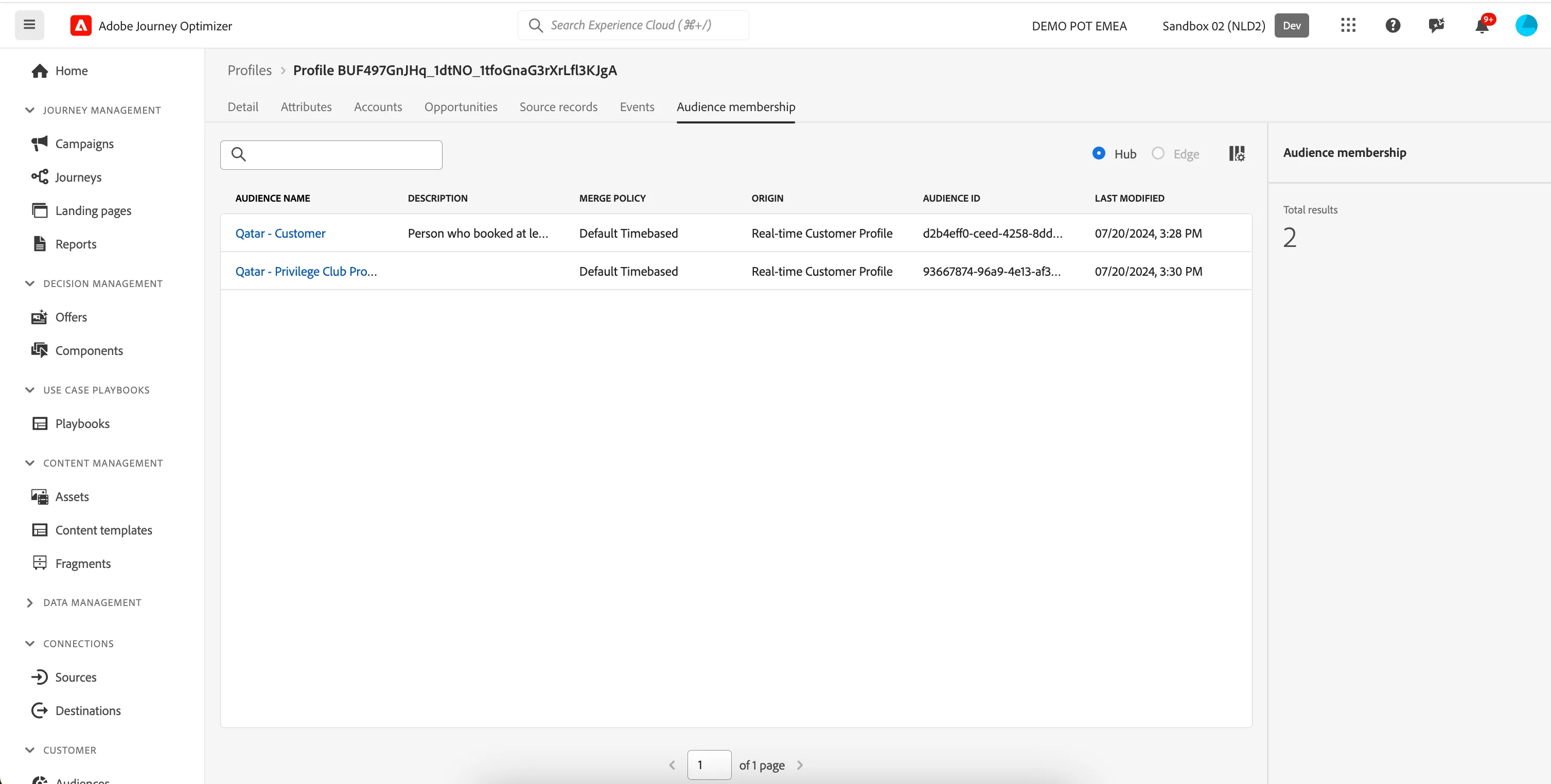
Task: Collapse the Customer section
Action: click(x=29, y=750)
